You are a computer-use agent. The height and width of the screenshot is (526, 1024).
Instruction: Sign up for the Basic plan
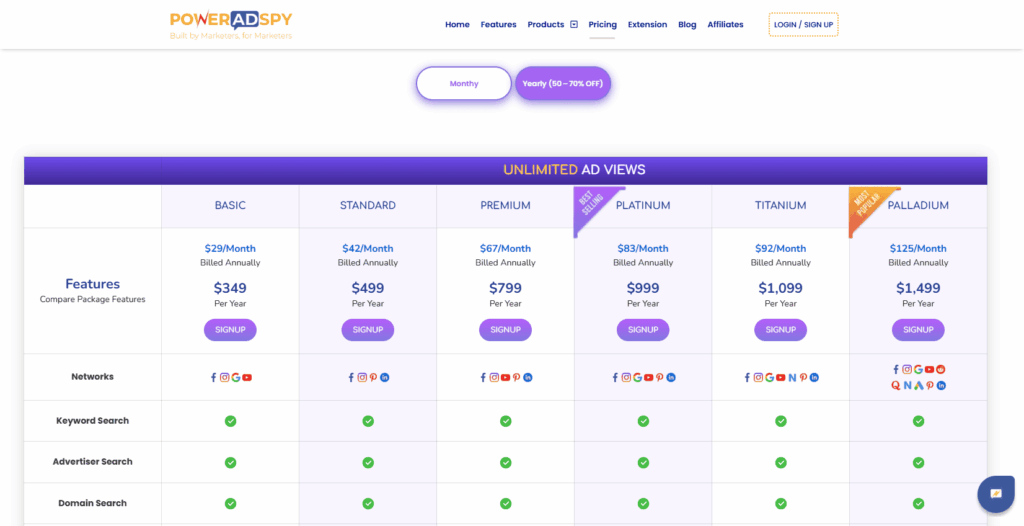pyautogui.click(x=231, y=330)
